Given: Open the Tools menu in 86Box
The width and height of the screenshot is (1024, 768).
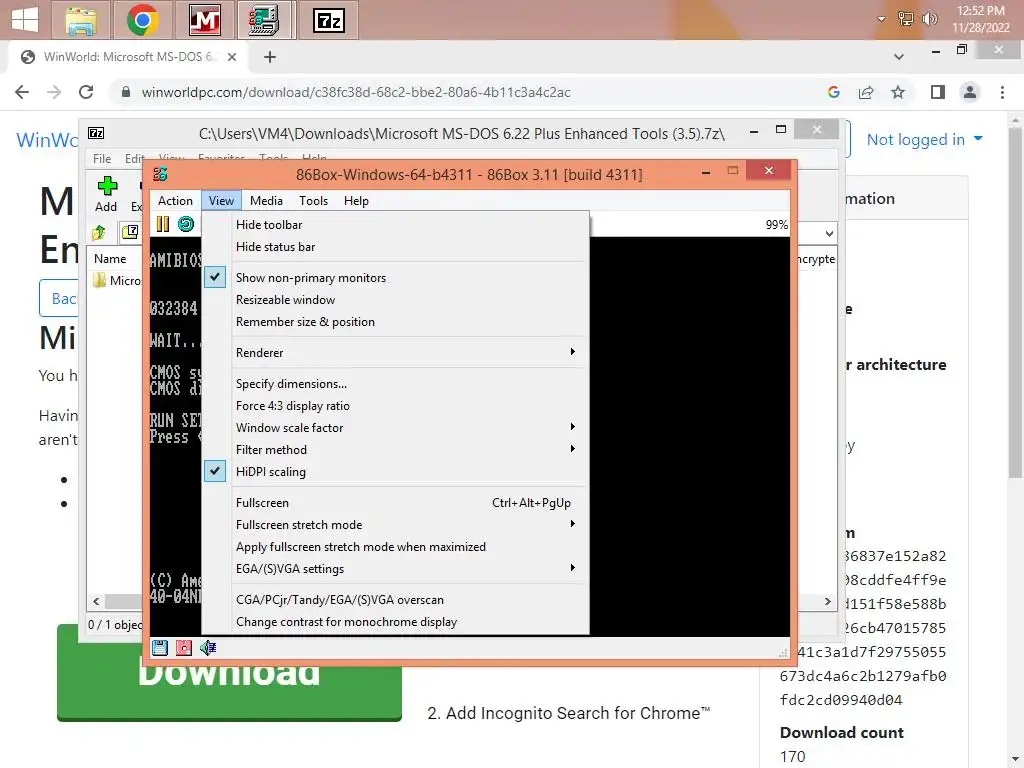Looking at the screenshot, I should (313, 200).
